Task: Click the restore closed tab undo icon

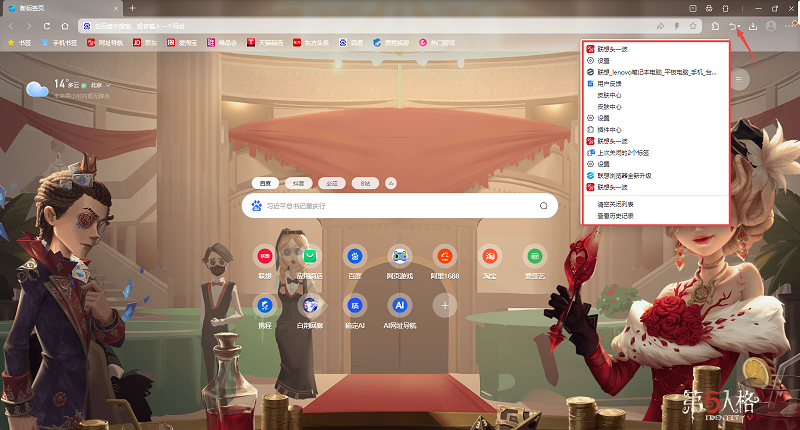Action: click(733, 26)
